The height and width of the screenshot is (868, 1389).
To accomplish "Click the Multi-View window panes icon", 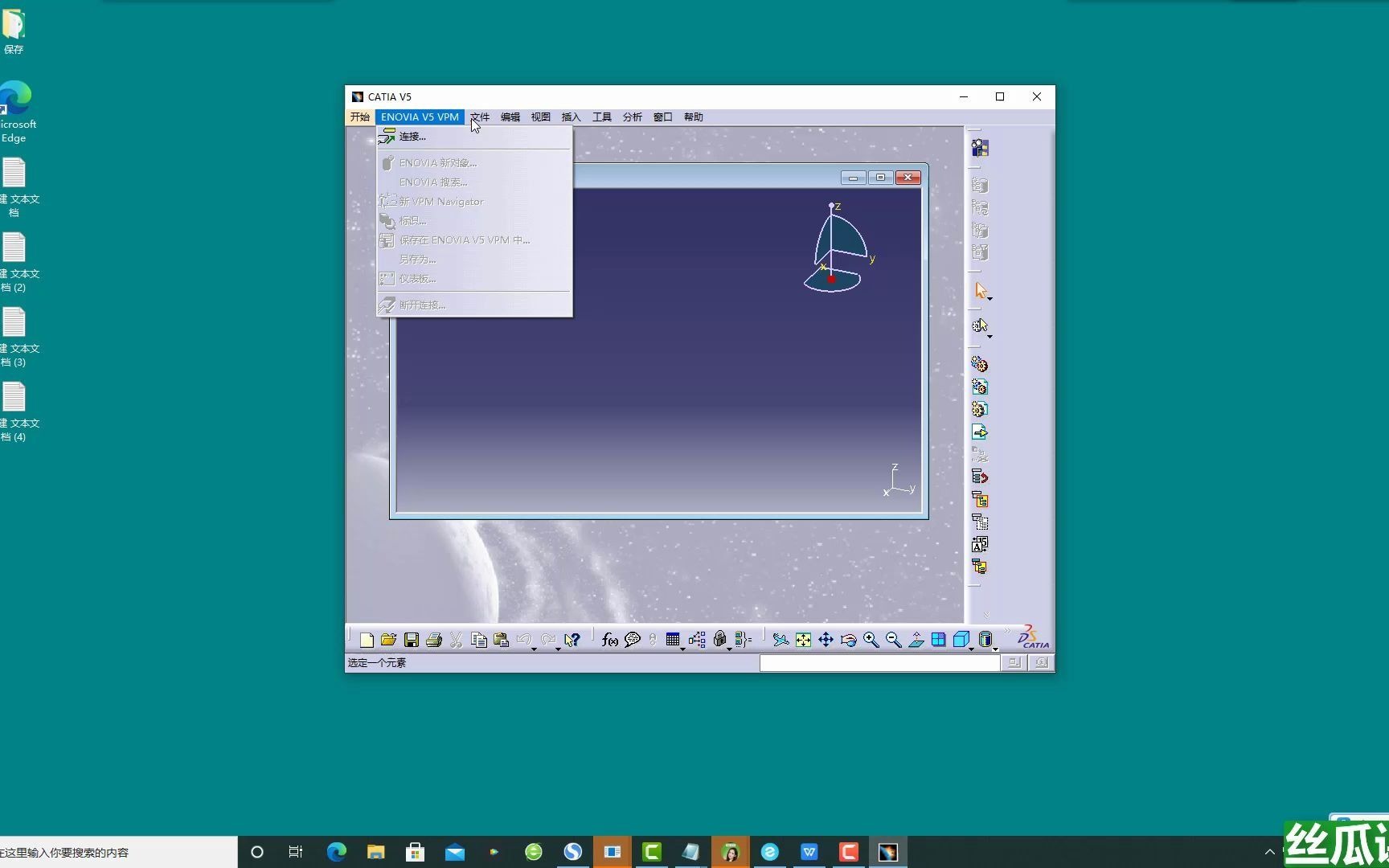I will point(938,640).
